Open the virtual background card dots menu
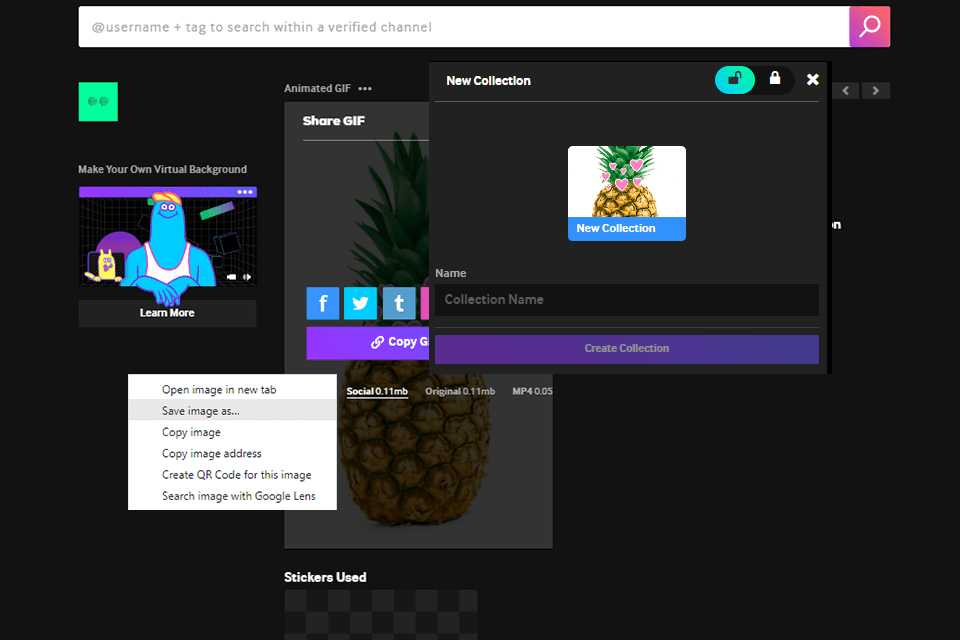Viewport: 960px width, 640px height. (245, 192)
